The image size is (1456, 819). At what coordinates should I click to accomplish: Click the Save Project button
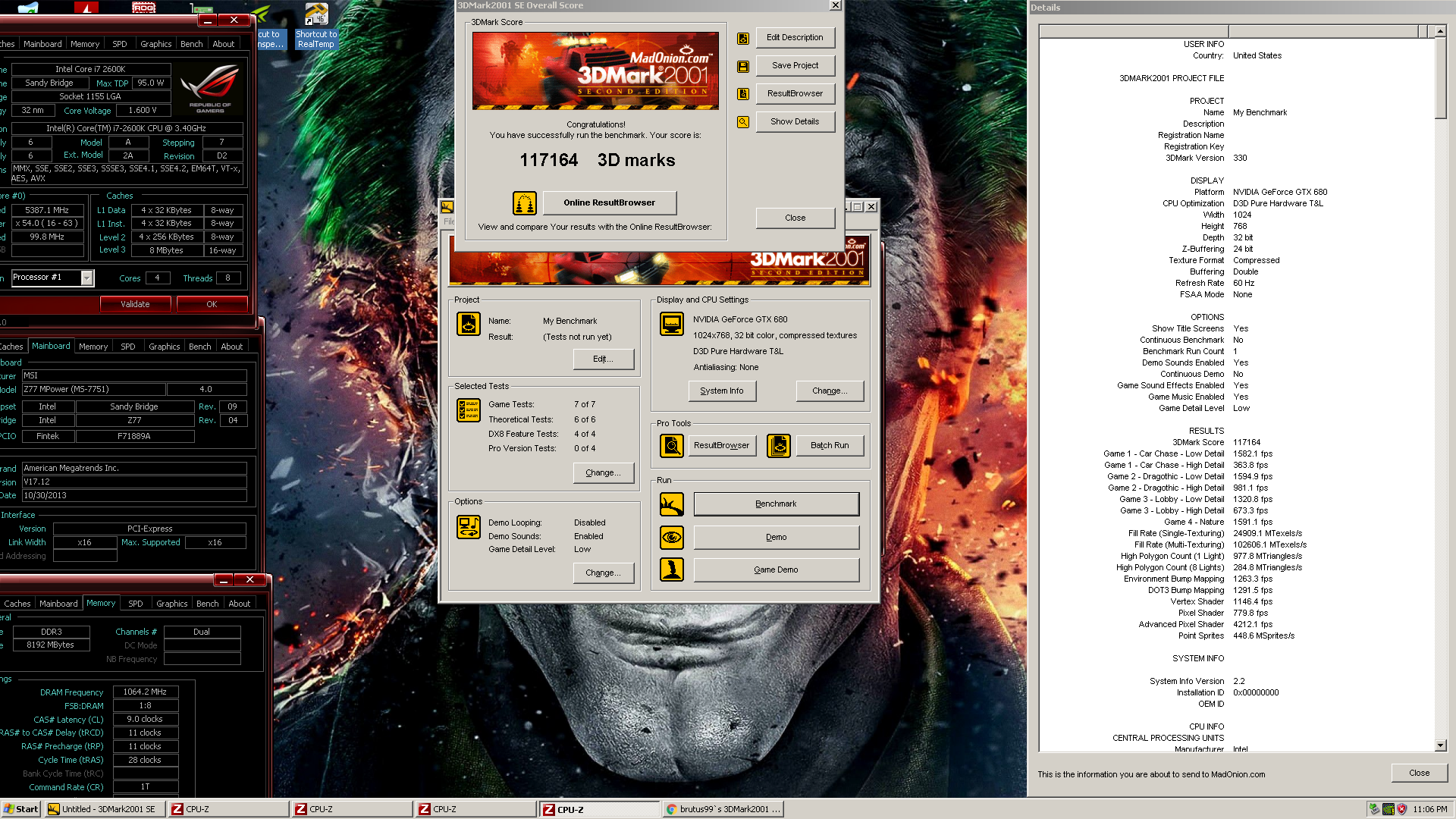click(795, 66)
